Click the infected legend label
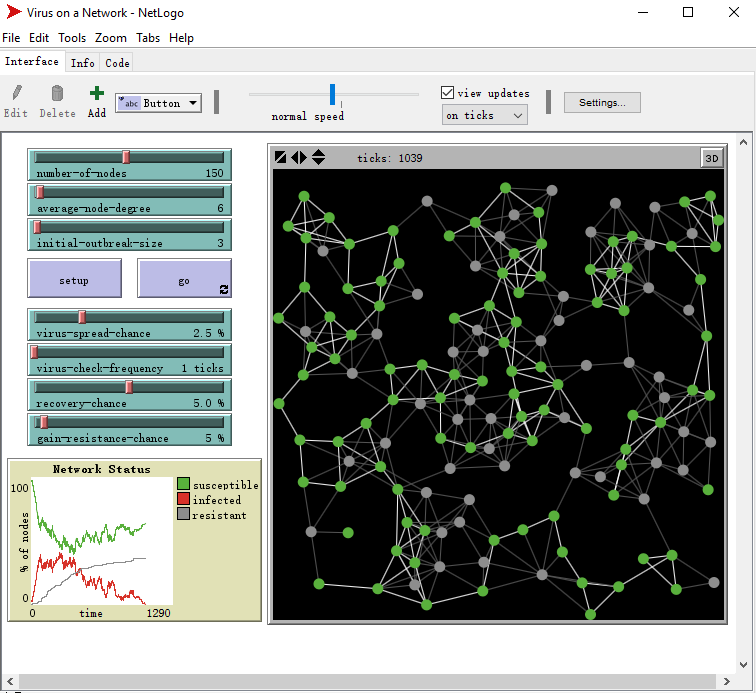The image size is (756, 693). point(216,500)
